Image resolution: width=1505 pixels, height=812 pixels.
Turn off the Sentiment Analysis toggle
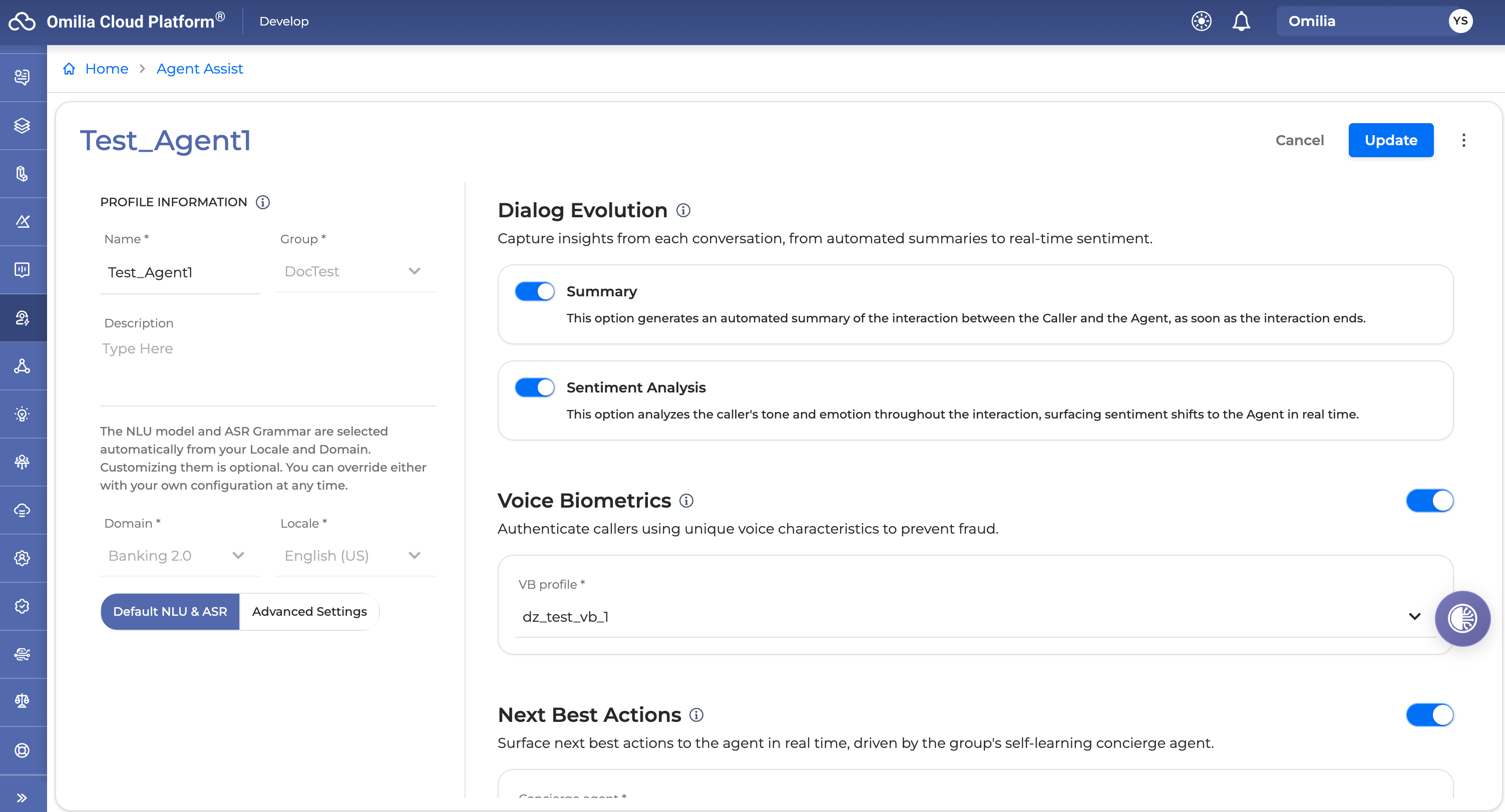pos(535,387)
